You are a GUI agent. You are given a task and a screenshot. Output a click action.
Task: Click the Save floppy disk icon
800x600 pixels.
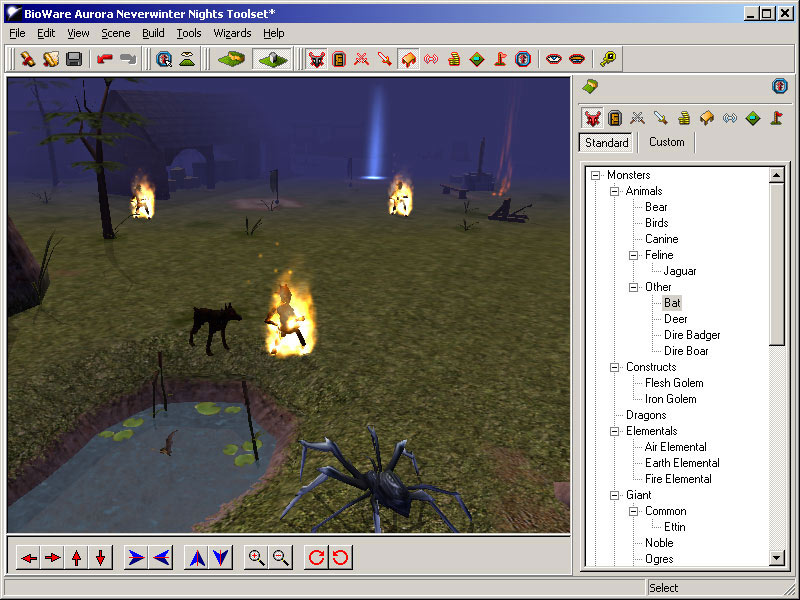[x=73, y=59]
